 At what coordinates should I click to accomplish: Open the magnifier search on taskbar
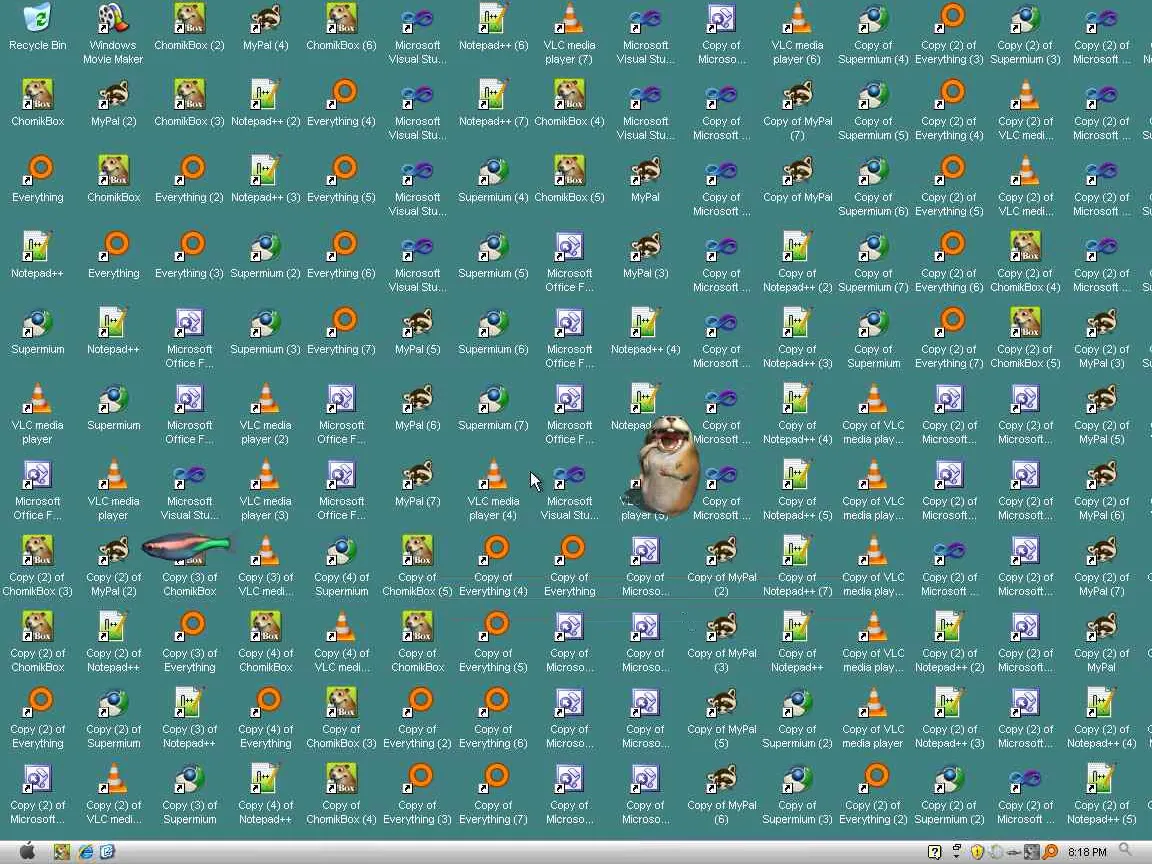click(x=1126, y=851)
